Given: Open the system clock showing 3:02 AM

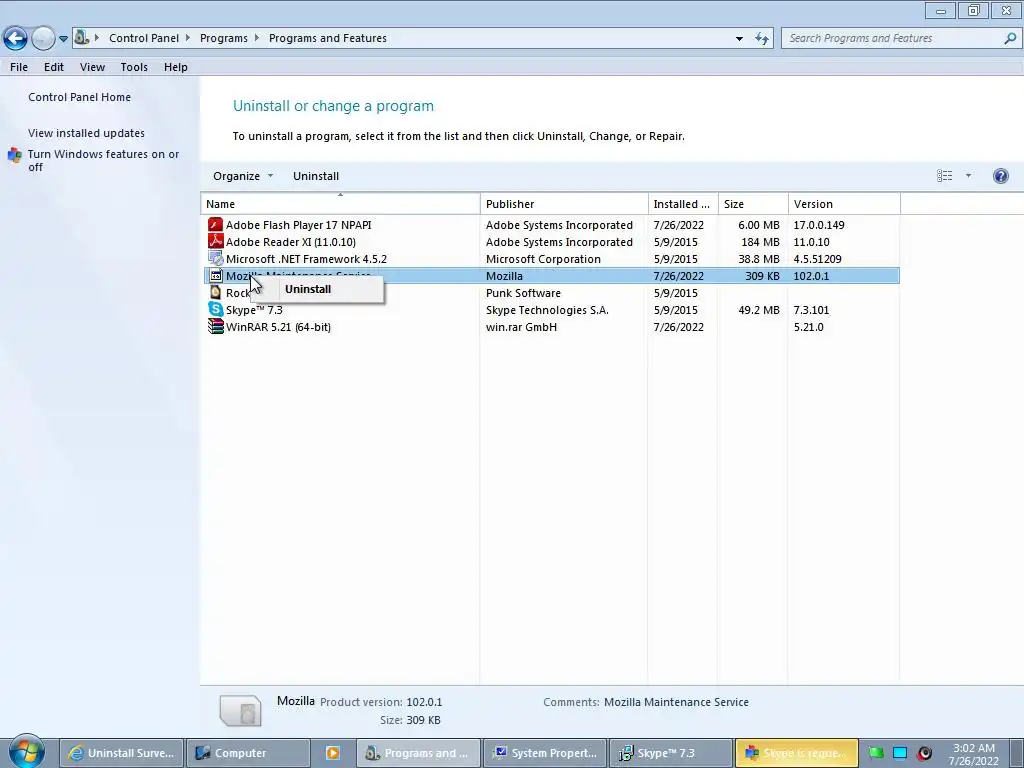Looking at the screenshot, I should click(974, 754).
